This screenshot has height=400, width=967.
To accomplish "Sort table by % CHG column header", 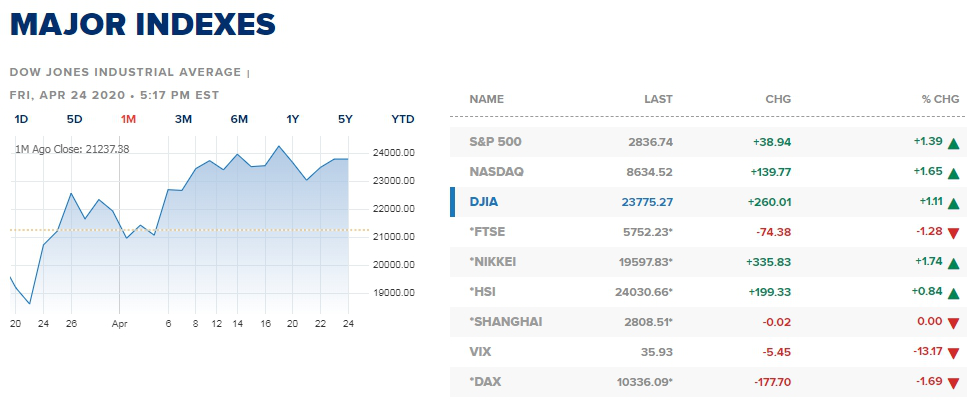I will (x=940, y=99).
